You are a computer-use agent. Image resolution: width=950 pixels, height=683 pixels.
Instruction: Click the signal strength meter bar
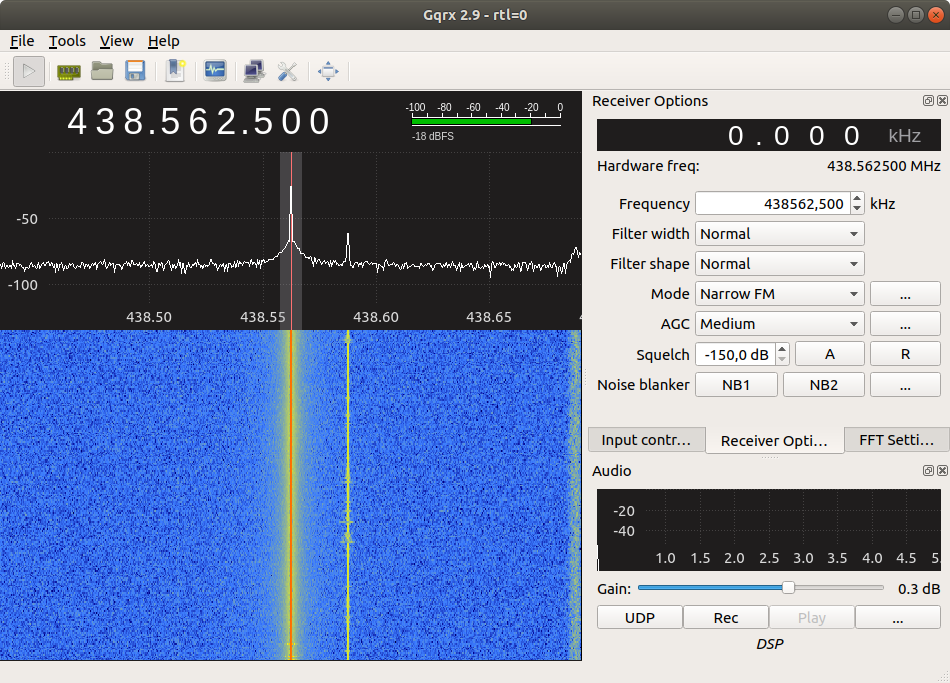486,121
